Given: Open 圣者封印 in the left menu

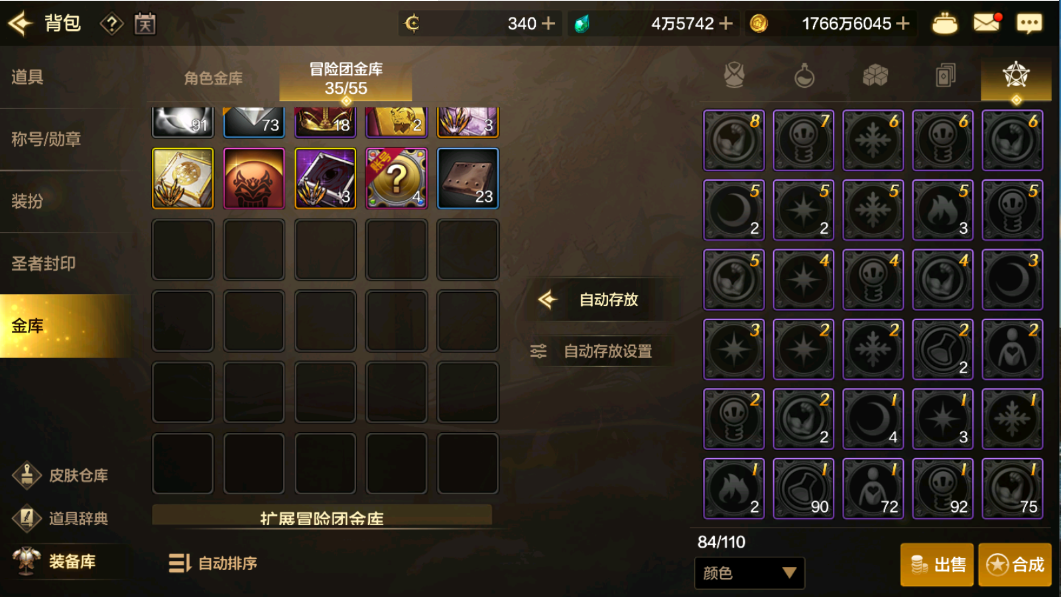Looking at the screenshot, I should point(43,264).
